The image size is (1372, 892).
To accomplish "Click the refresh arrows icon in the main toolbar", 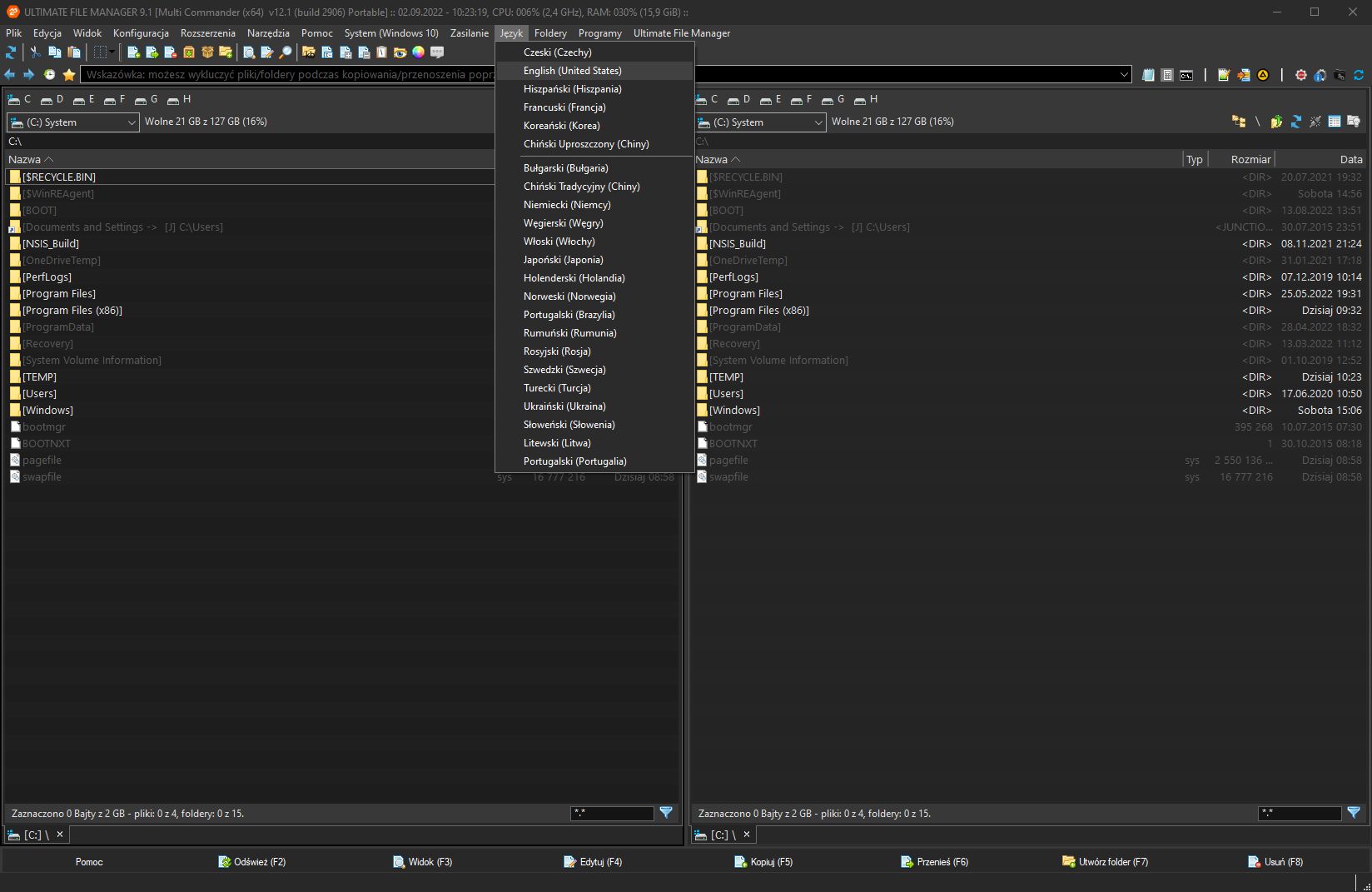I will pos(11,52).
